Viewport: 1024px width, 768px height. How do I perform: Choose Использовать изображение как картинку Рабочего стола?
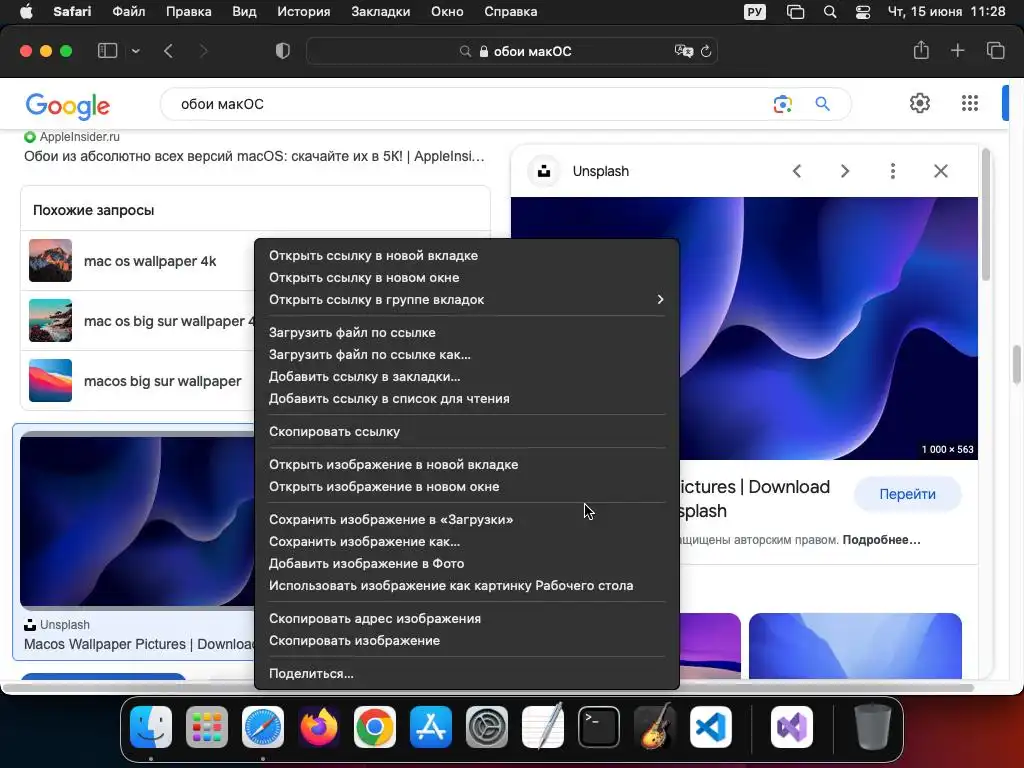(466, 586)
